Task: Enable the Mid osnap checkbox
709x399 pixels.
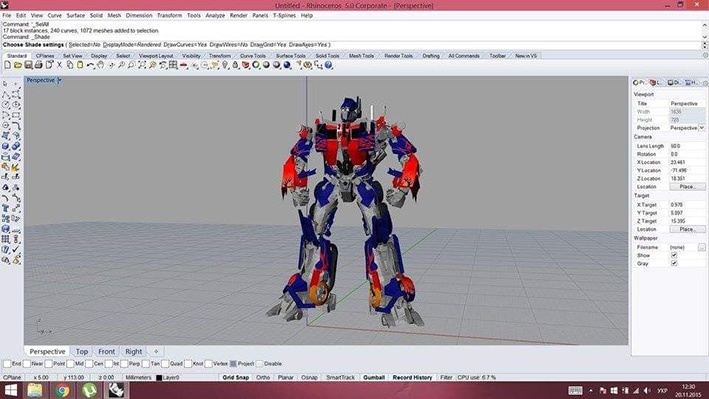Action: [x=71, y=364]
